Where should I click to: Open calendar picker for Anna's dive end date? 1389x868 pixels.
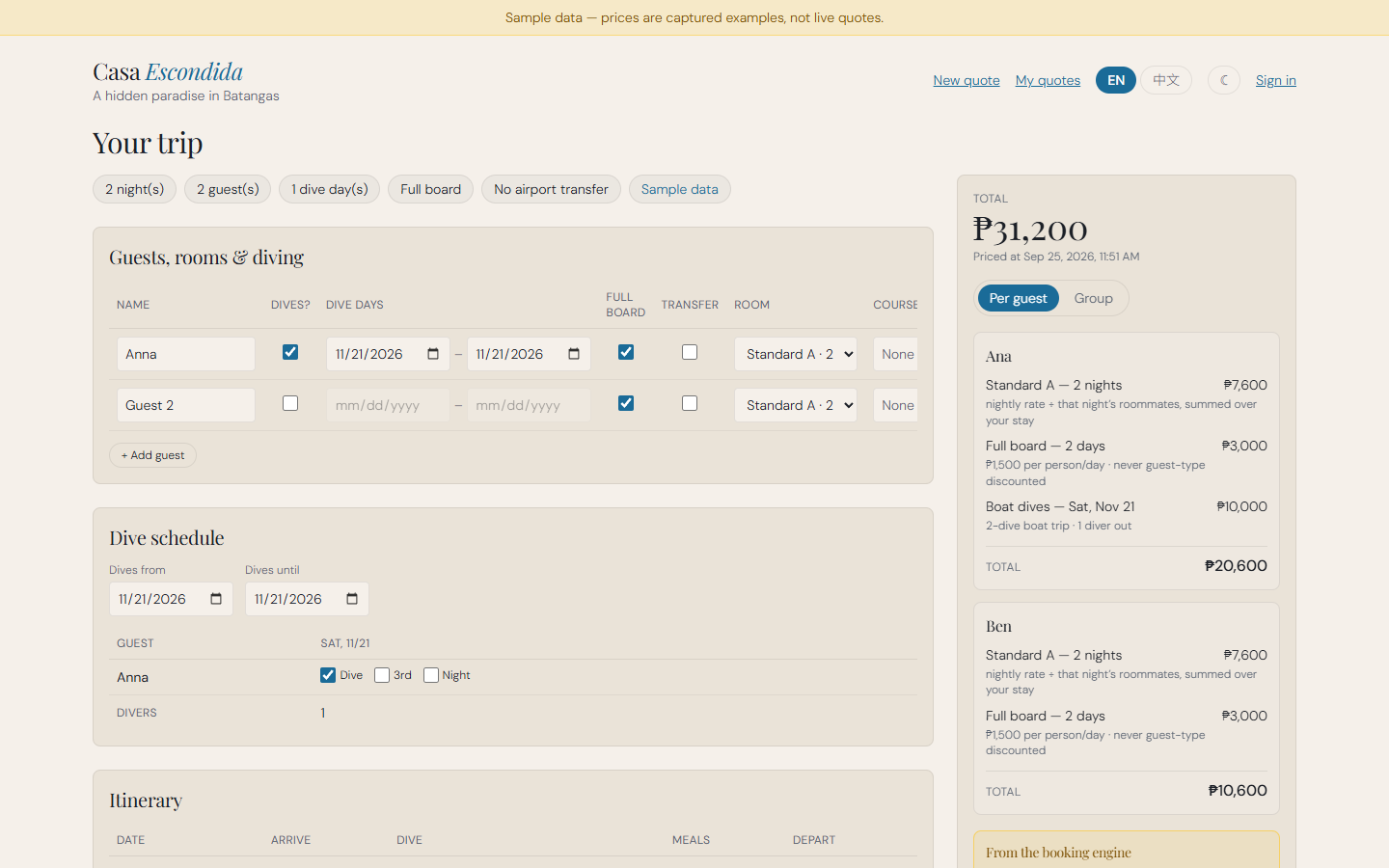pyautogui.click(x=574, y=354)
